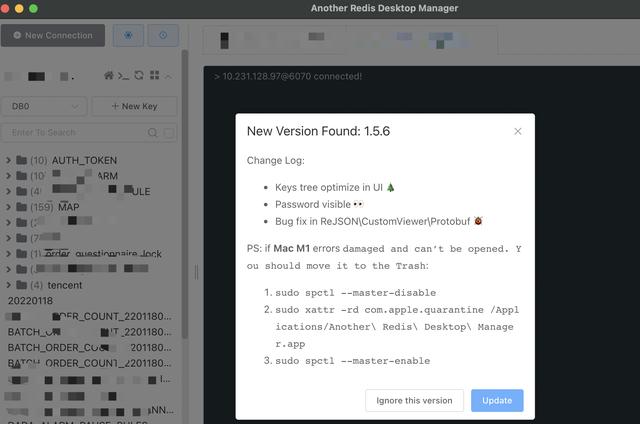The image size is (640, 424).
Task: Click the magnifier search icon
Action: pyautogui.click(x=153, y=133)
